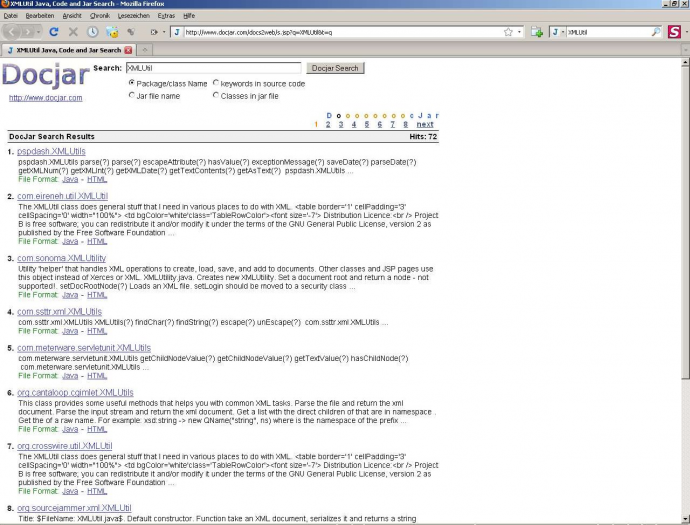Select the Jar file name radio button
Screen dimensions: 690x525
point(131,95)
